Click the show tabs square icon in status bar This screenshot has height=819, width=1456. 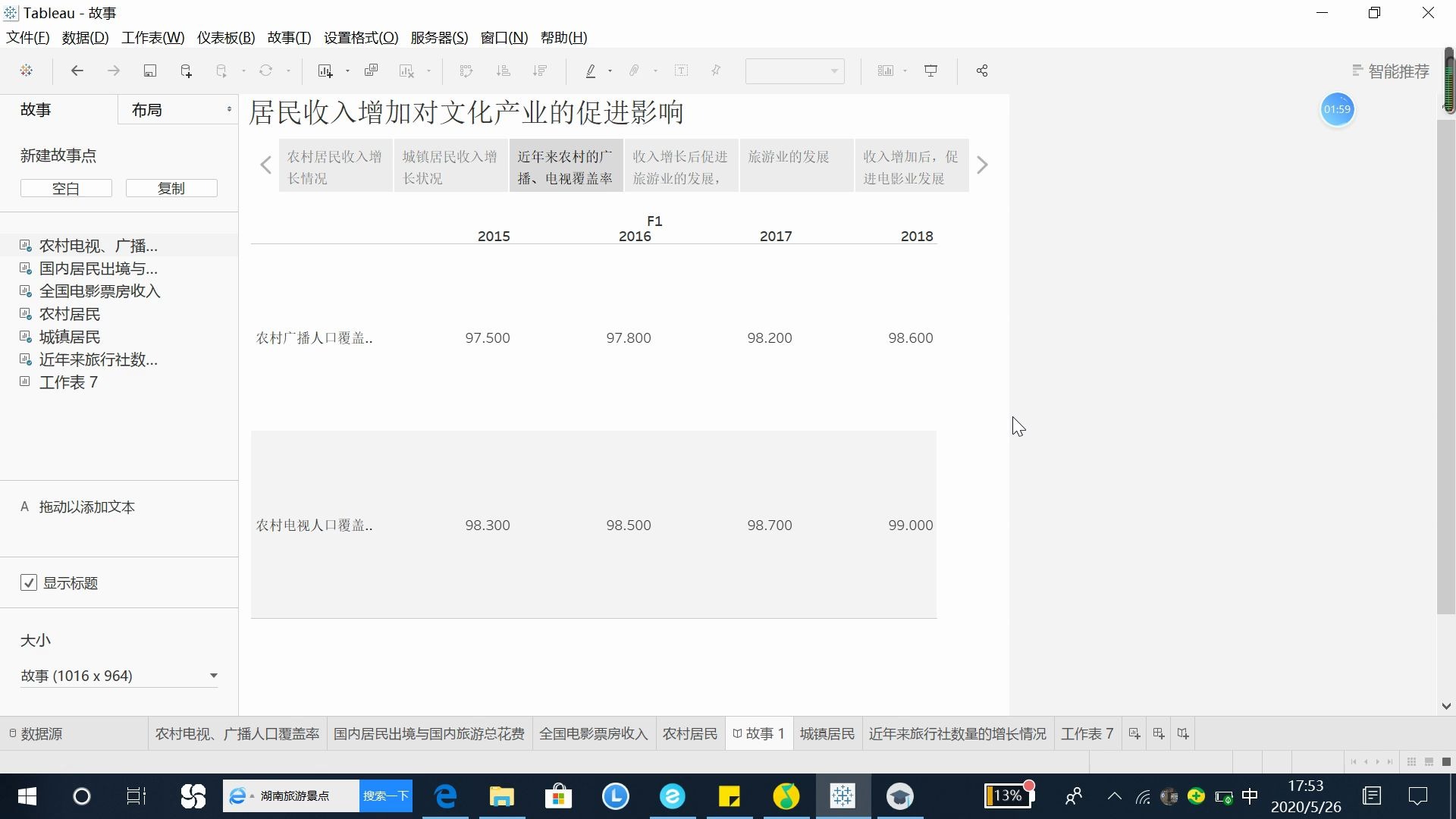point(1446,761)
